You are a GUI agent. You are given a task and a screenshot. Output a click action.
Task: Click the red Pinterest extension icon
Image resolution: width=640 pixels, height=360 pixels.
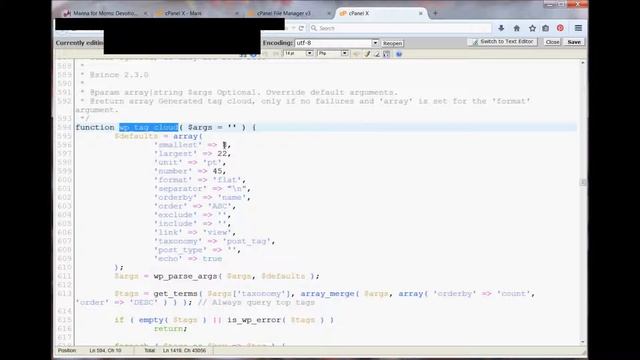click(x=560, y=28)
